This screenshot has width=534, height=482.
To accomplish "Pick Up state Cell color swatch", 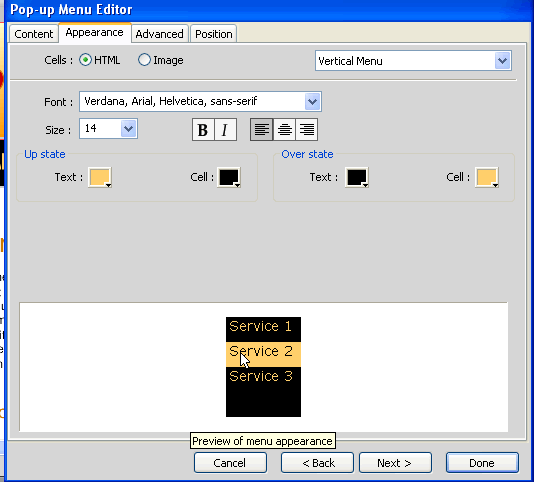I will 229,177.
